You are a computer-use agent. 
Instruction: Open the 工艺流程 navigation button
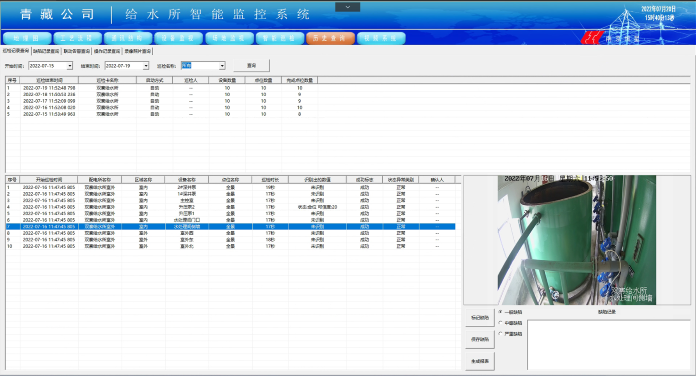[78, 38]
